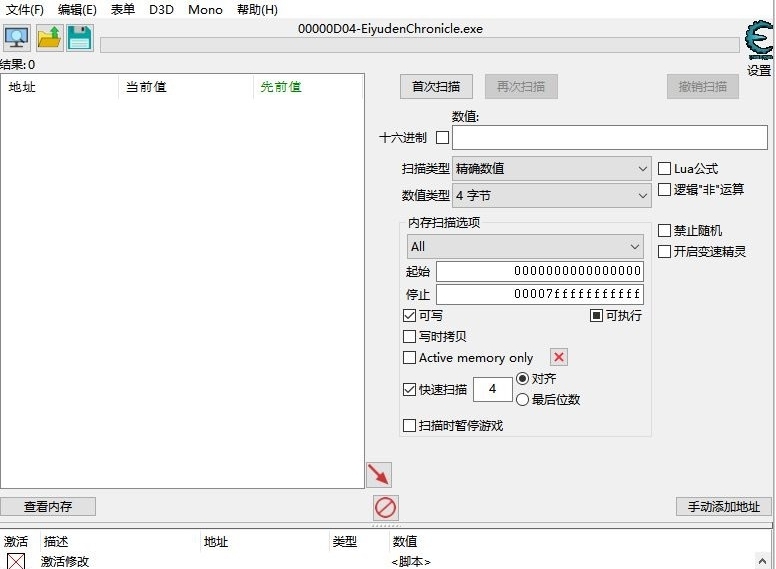
Task: Enable the 扫描时暂停游戏 checkbox
Action: [x=409, y=426]
